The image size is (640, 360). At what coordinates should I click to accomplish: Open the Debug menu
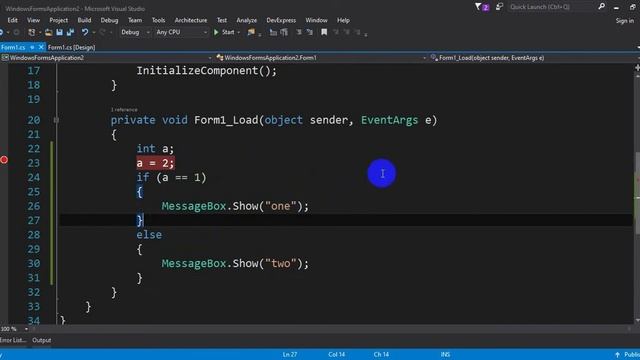[109, 20]
